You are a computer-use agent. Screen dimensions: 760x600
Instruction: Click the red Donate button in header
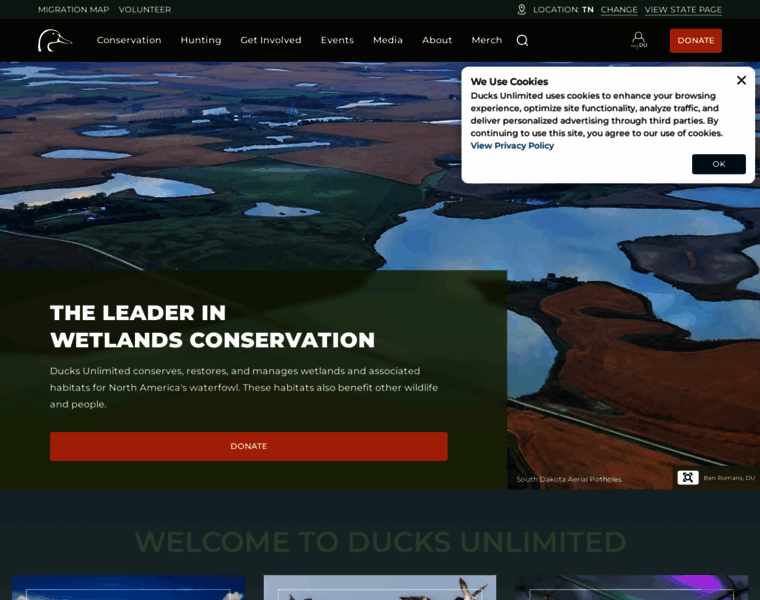pyautogui.click(x=695, y=40)
